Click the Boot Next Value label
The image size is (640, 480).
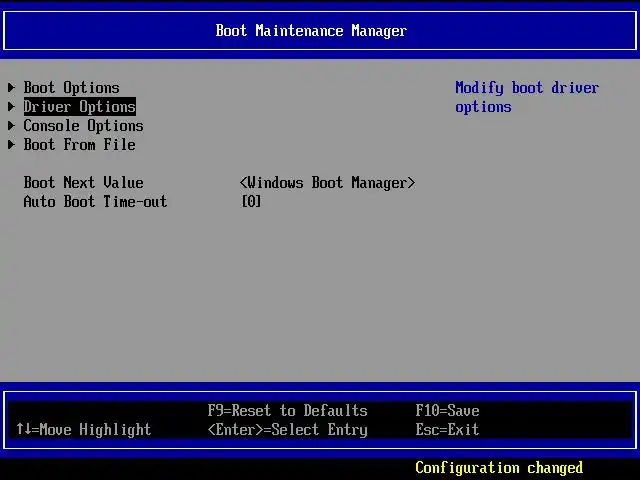pyautogui.click(x=83, y=182)
